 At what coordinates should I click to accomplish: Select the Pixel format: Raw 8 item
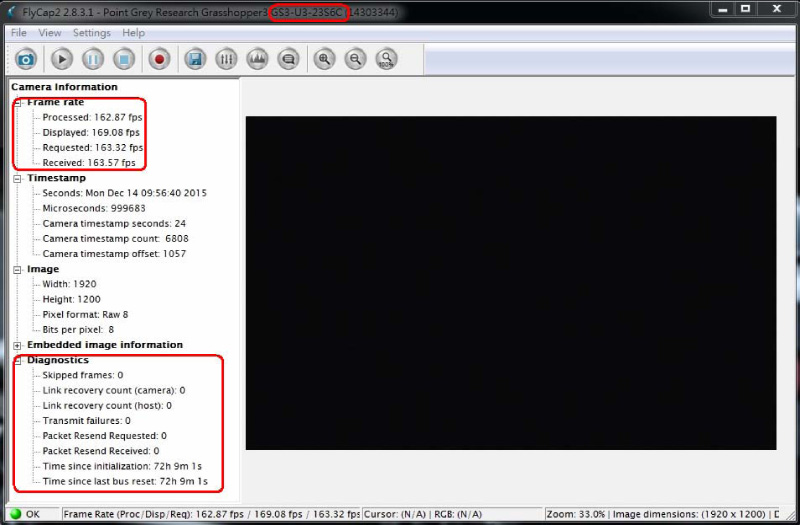[x=85, y=314]
